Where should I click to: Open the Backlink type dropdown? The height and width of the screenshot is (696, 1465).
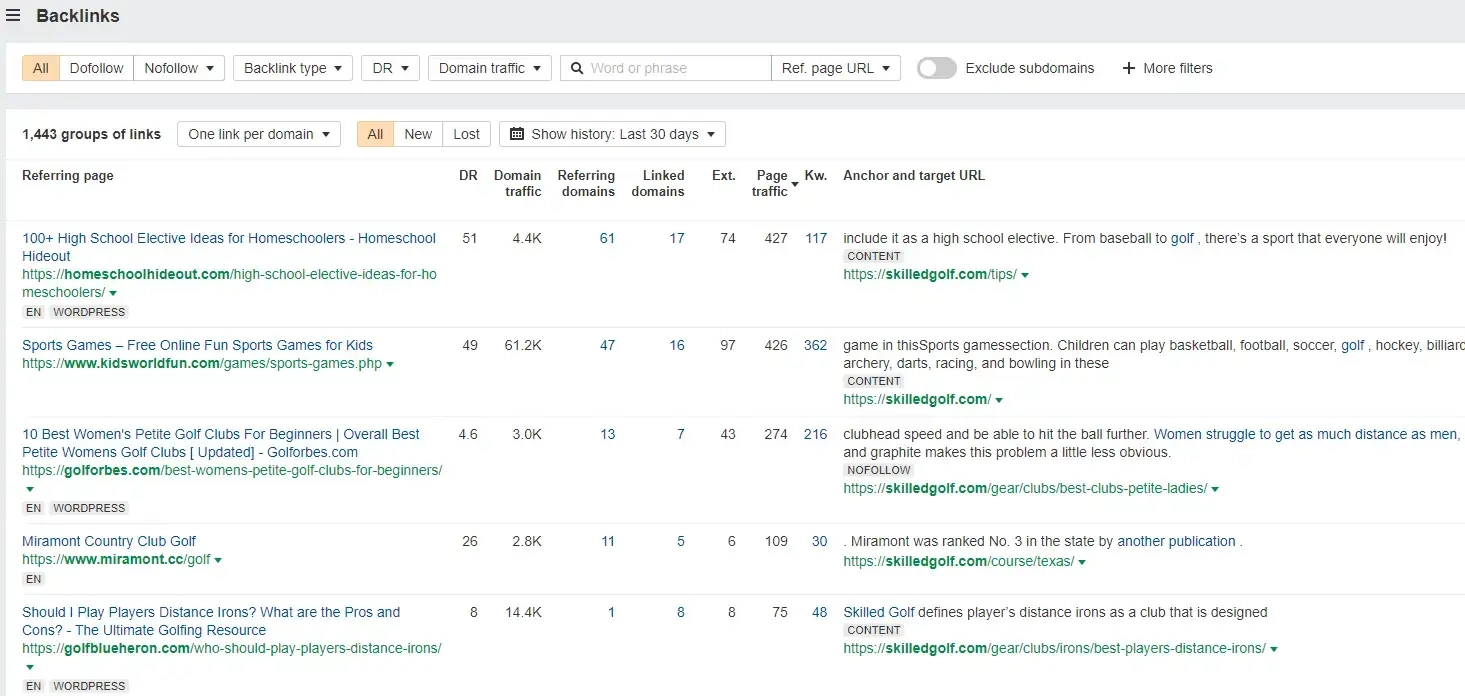tap(292, 68)
